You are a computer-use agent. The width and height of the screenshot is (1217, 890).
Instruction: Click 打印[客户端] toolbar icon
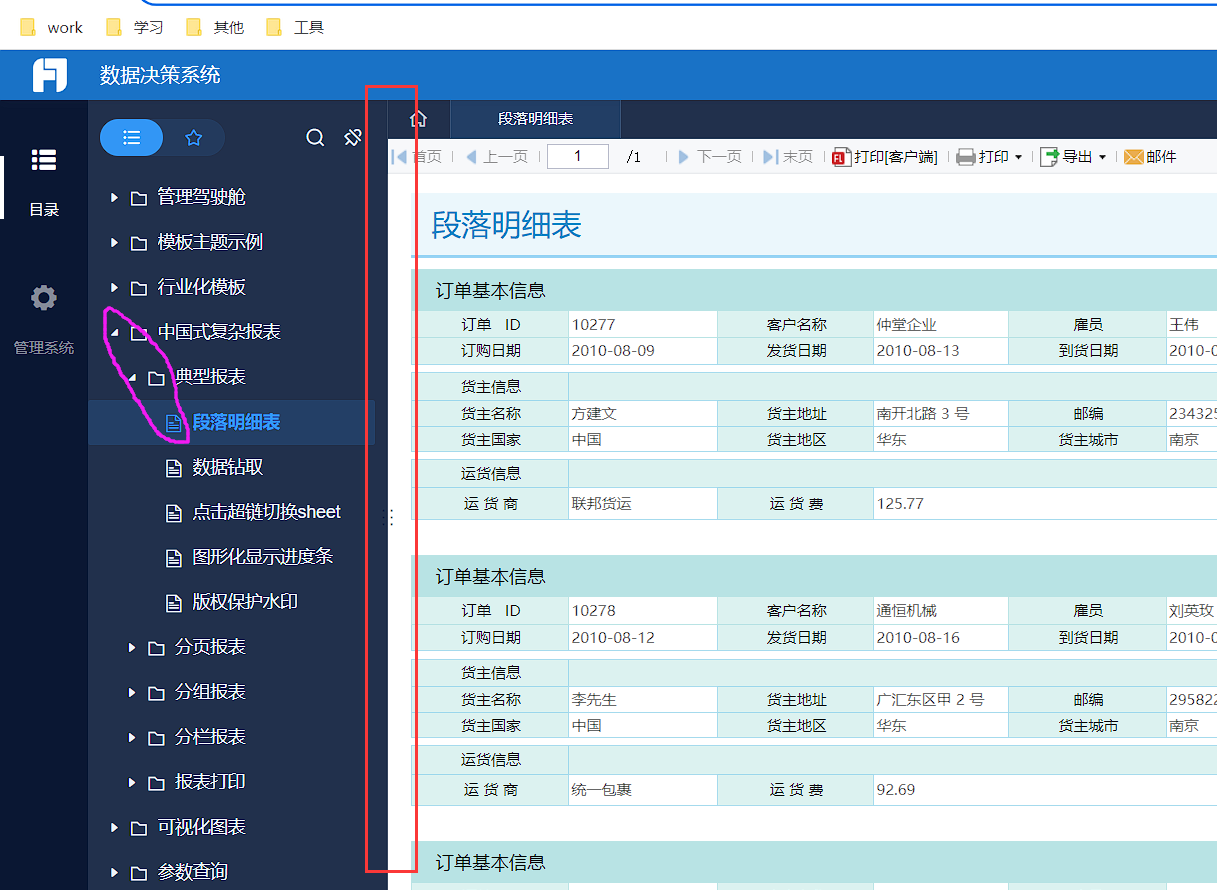tap(842, 157)
